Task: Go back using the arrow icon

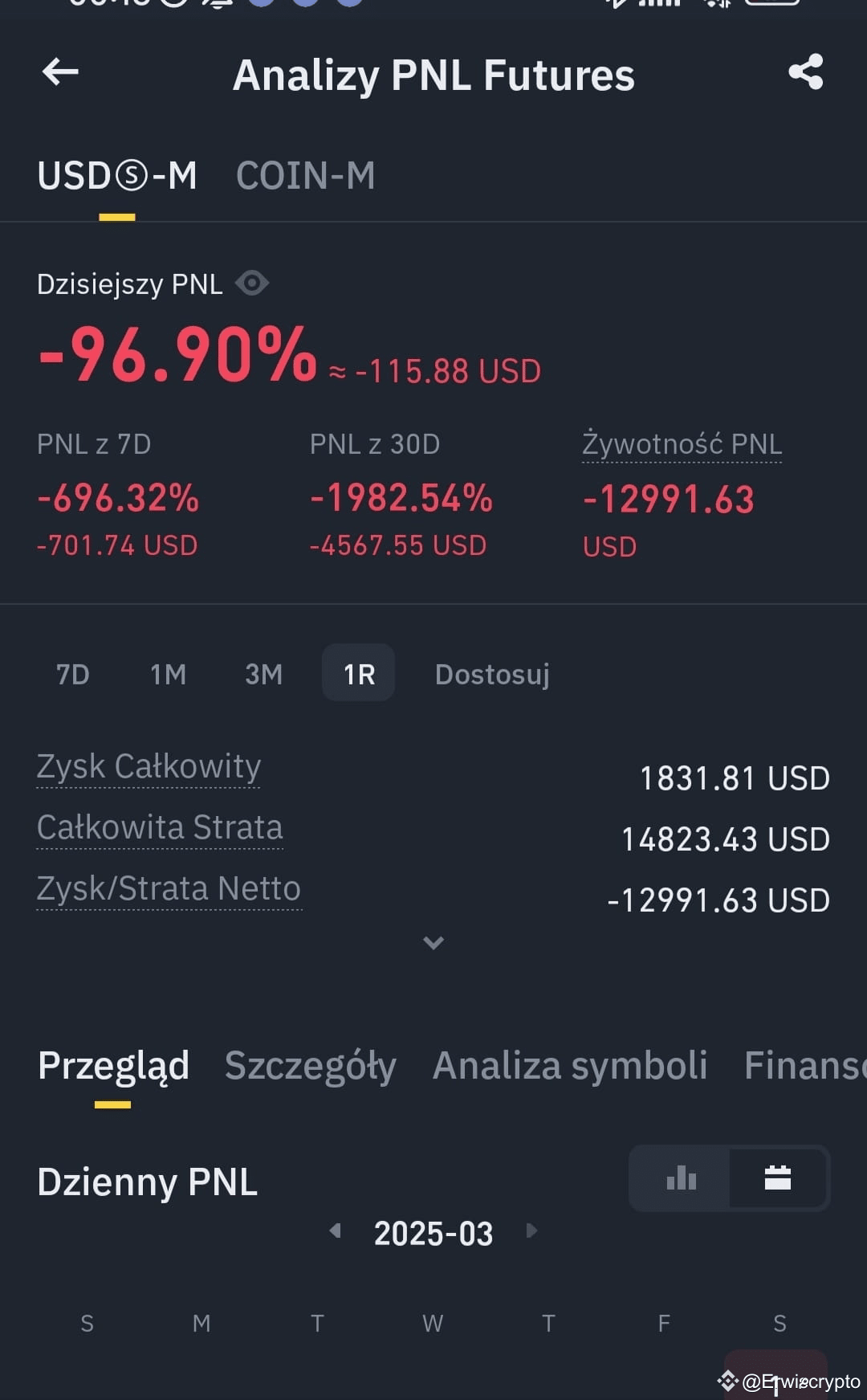Action: coord(60,72)
